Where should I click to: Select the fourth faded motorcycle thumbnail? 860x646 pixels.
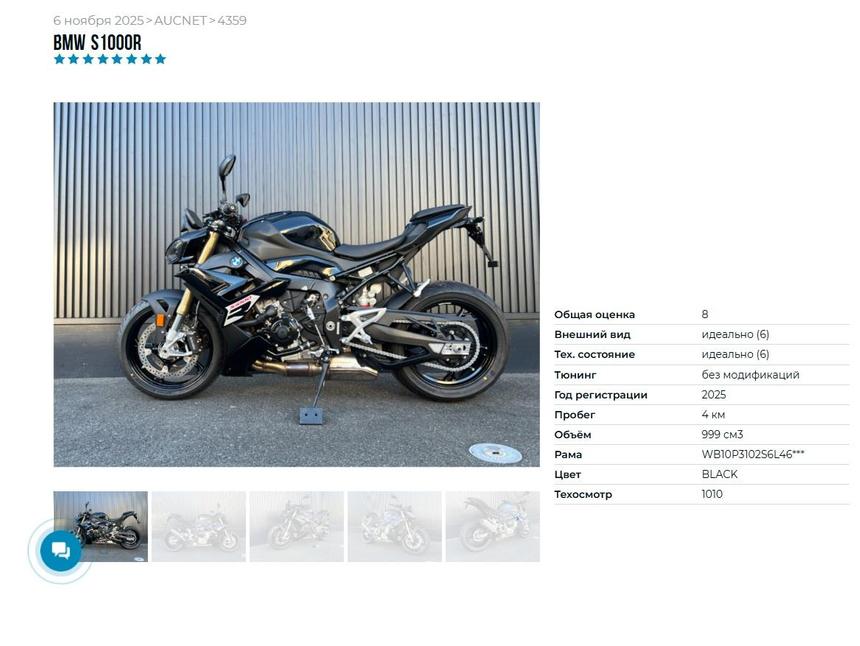pyautogui.click(x=395, y=526)
